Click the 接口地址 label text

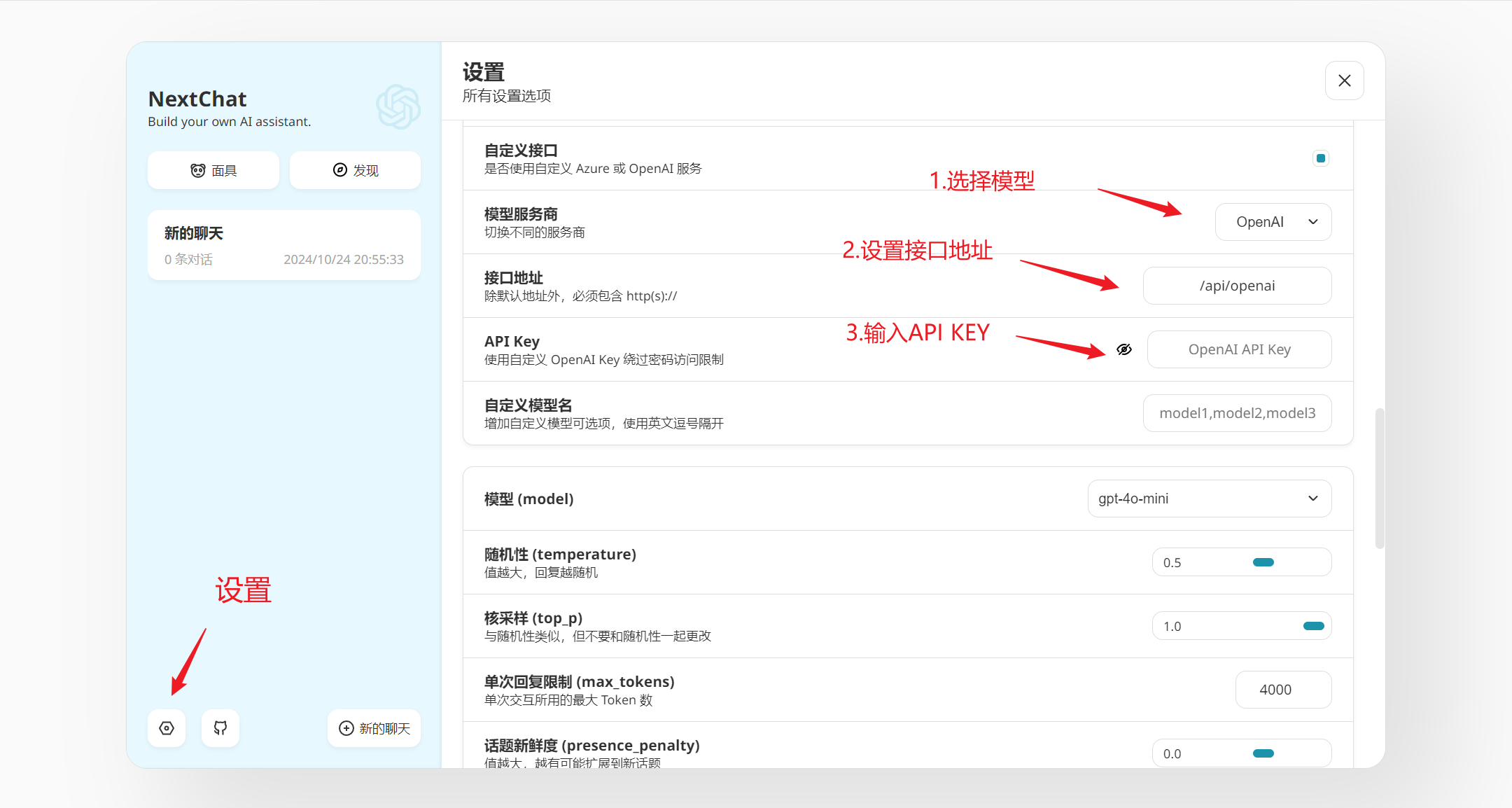514,278
